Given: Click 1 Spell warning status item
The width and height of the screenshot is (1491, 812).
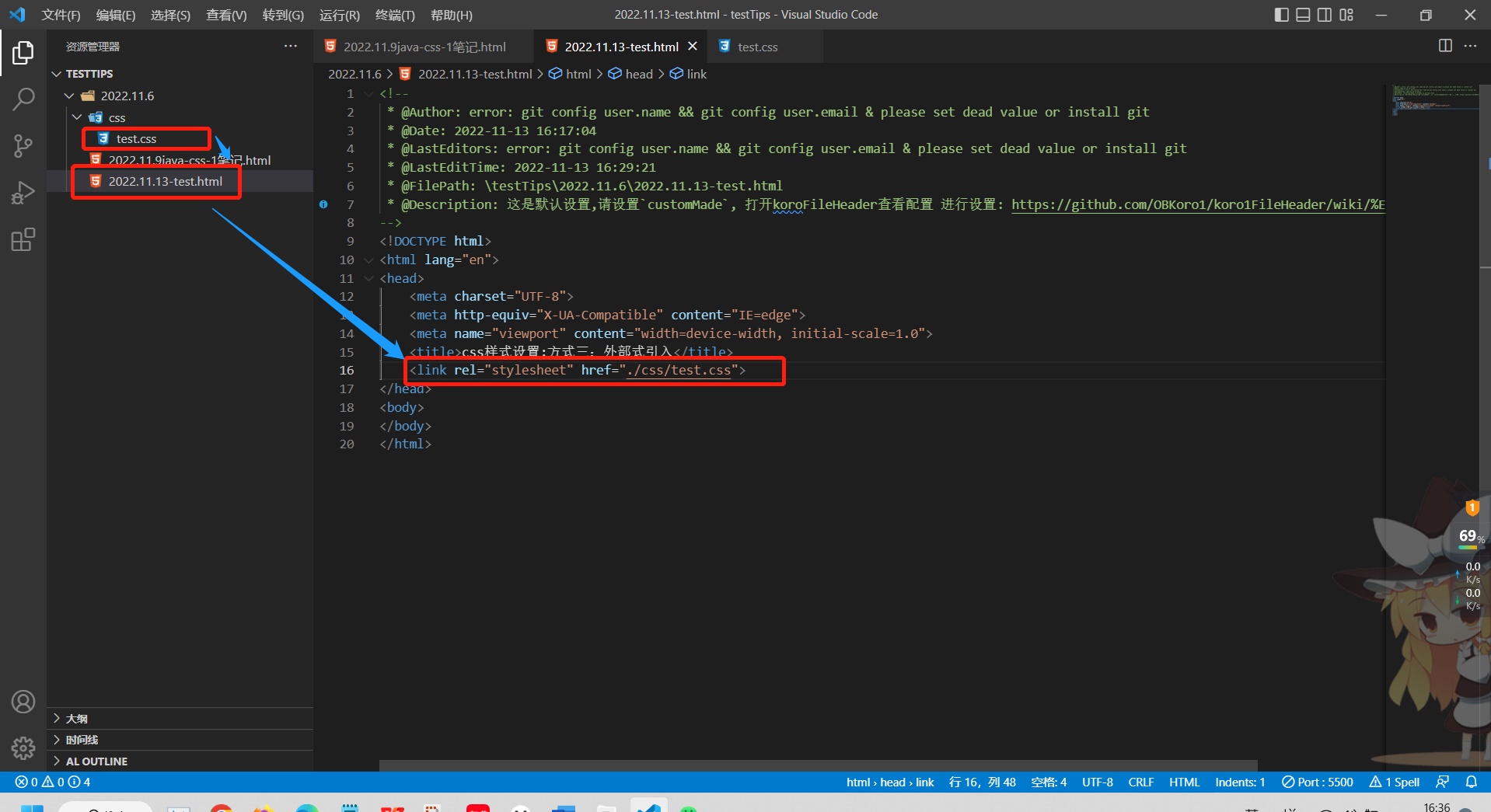Looking at the screenshot, I should pos(1395,782).
